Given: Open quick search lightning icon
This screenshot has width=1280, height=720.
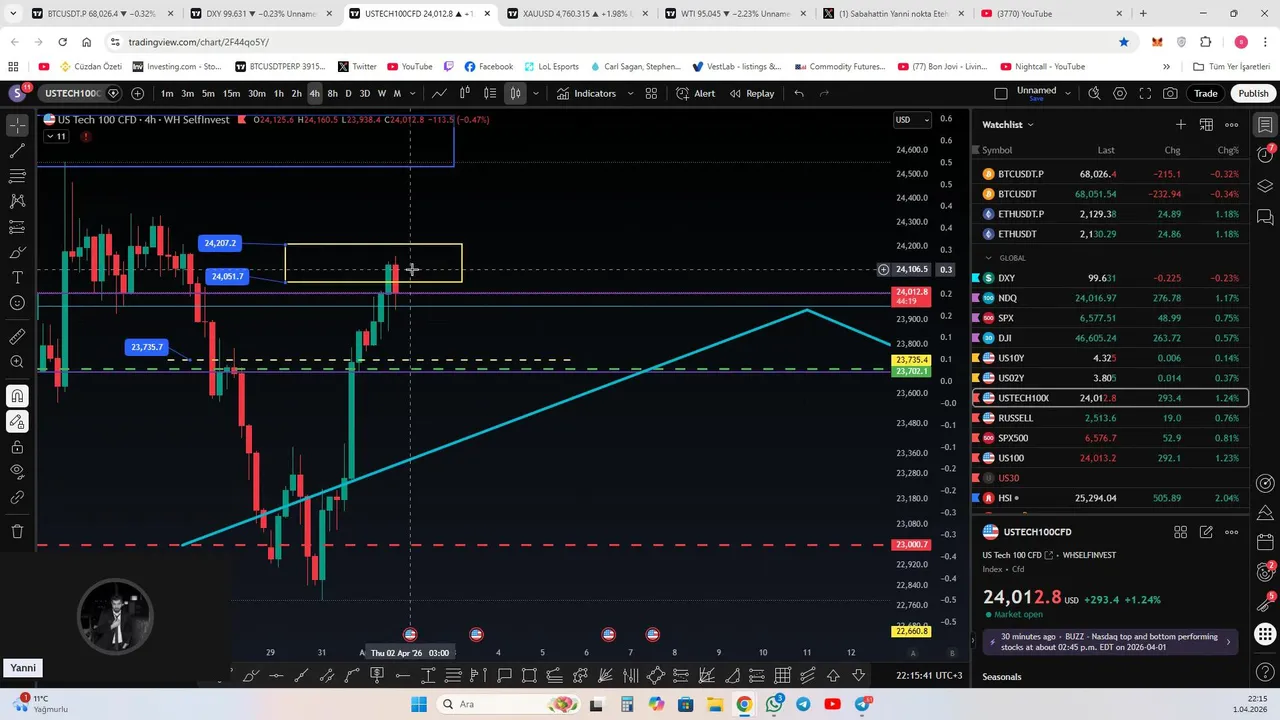Looking at the screenshot, I should point(1094,93).
